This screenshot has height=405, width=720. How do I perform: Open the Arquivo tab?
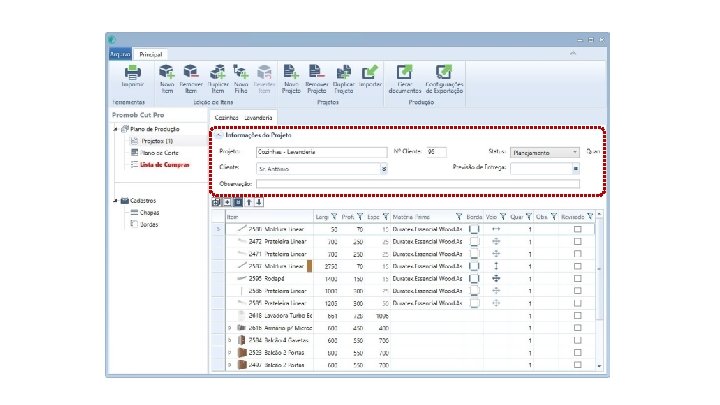coord(120,54)
